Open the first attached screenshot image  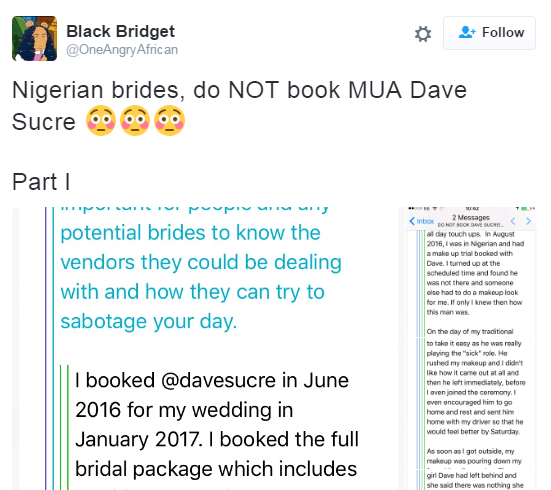tap(203, 348)
